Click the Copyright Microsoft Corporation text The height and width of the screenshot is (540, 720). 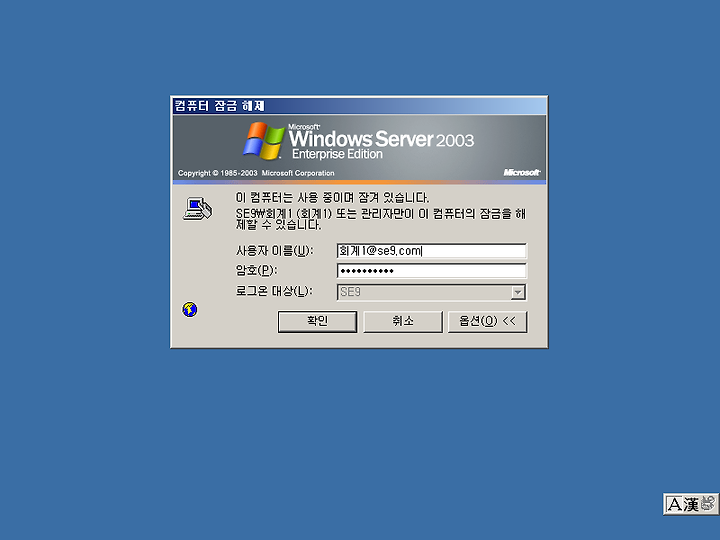click(256, 173)
